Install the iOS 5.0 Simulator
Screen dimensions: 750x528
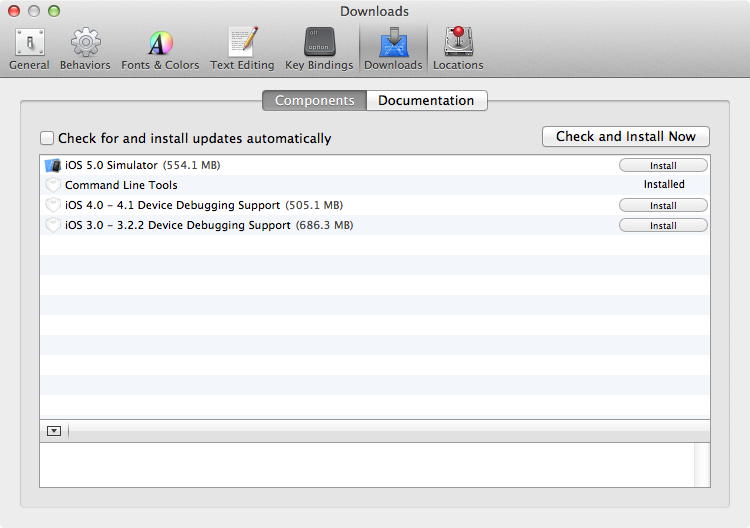(x=663, y=165)
